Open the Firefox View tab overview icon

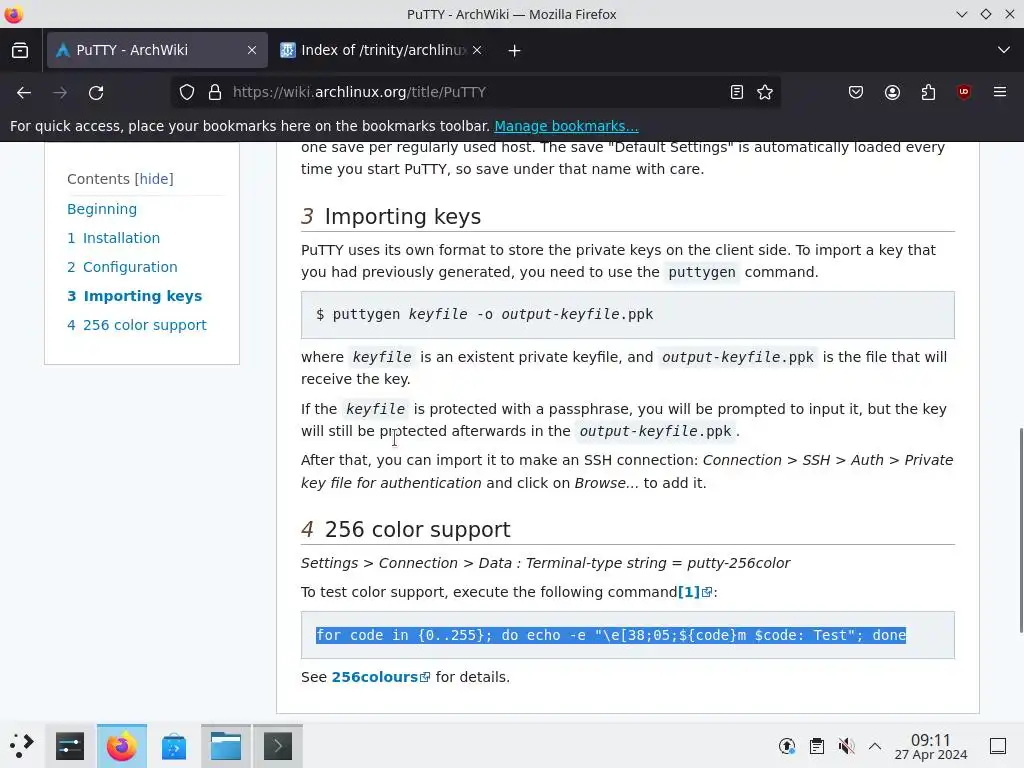pyautogui.click(x=20, y=50)
